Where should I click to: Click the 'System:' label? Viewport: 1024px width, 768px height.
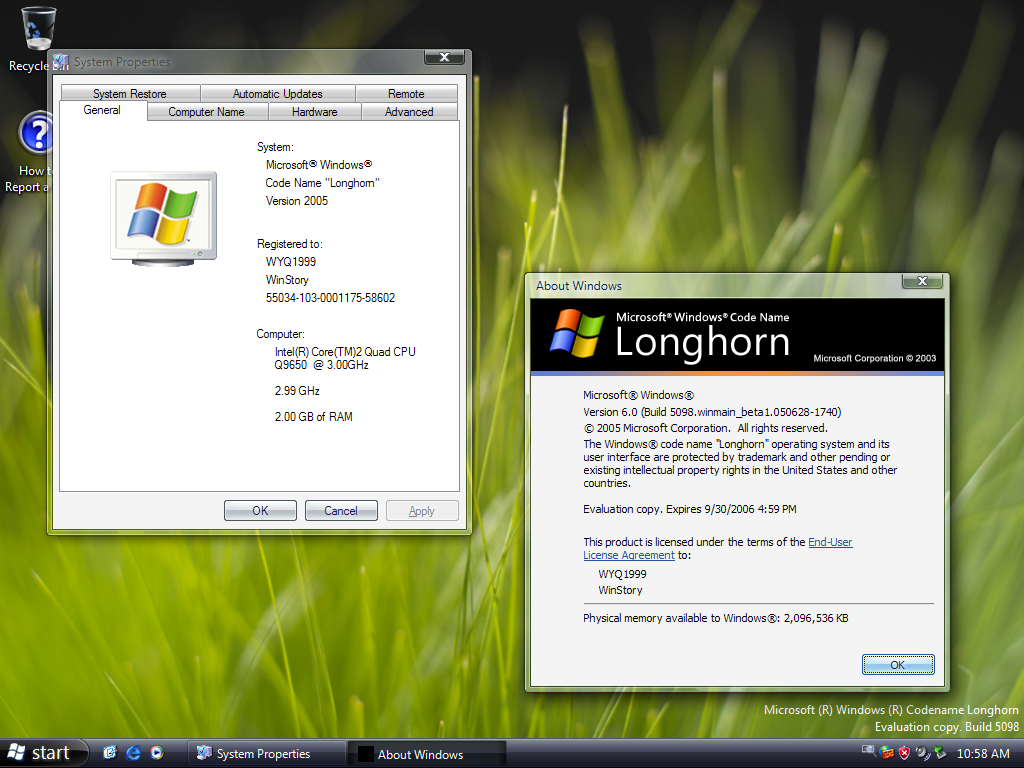pos(275,148)
